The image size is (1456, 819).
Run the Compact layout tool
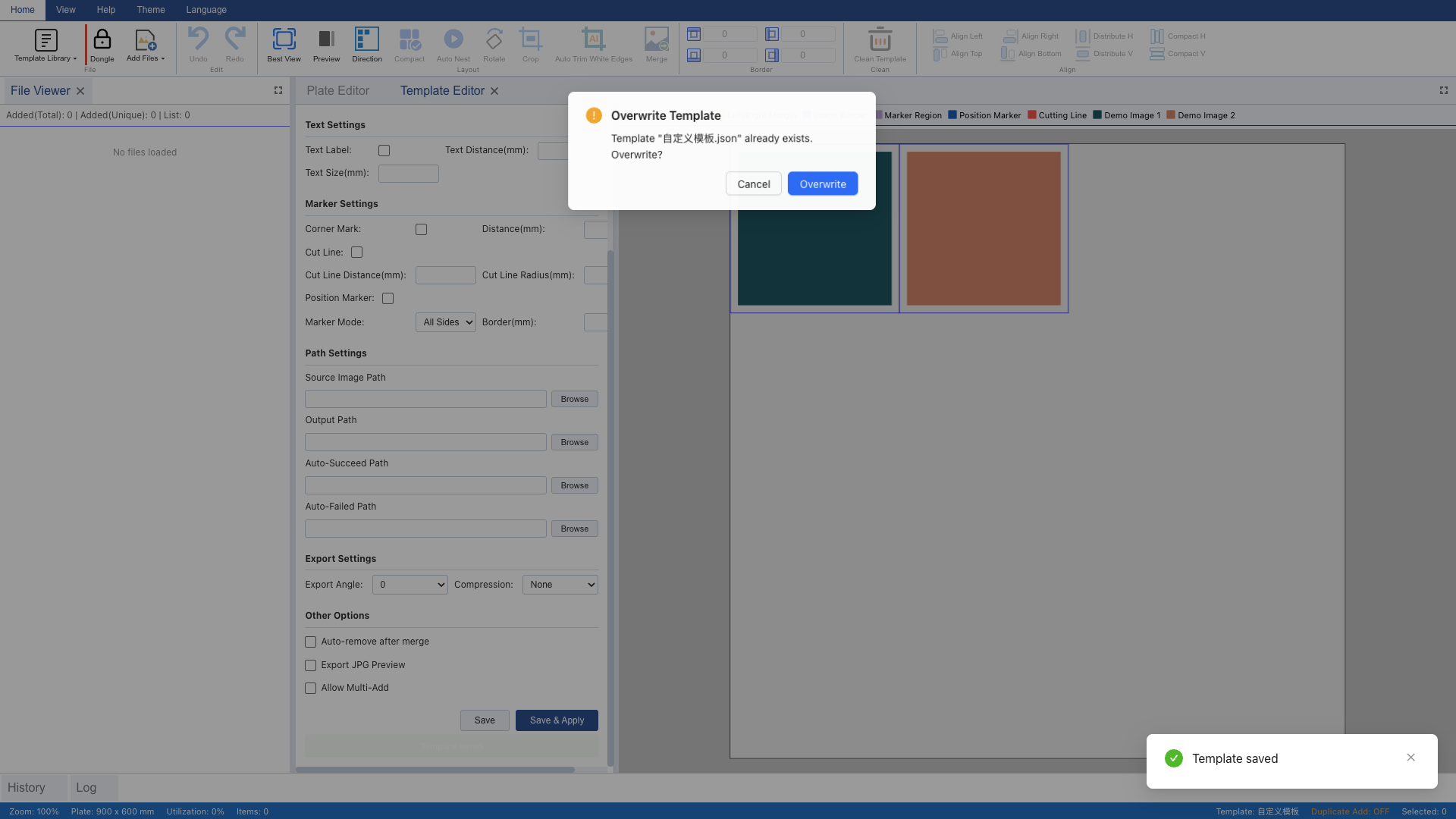tap(409, 45)
